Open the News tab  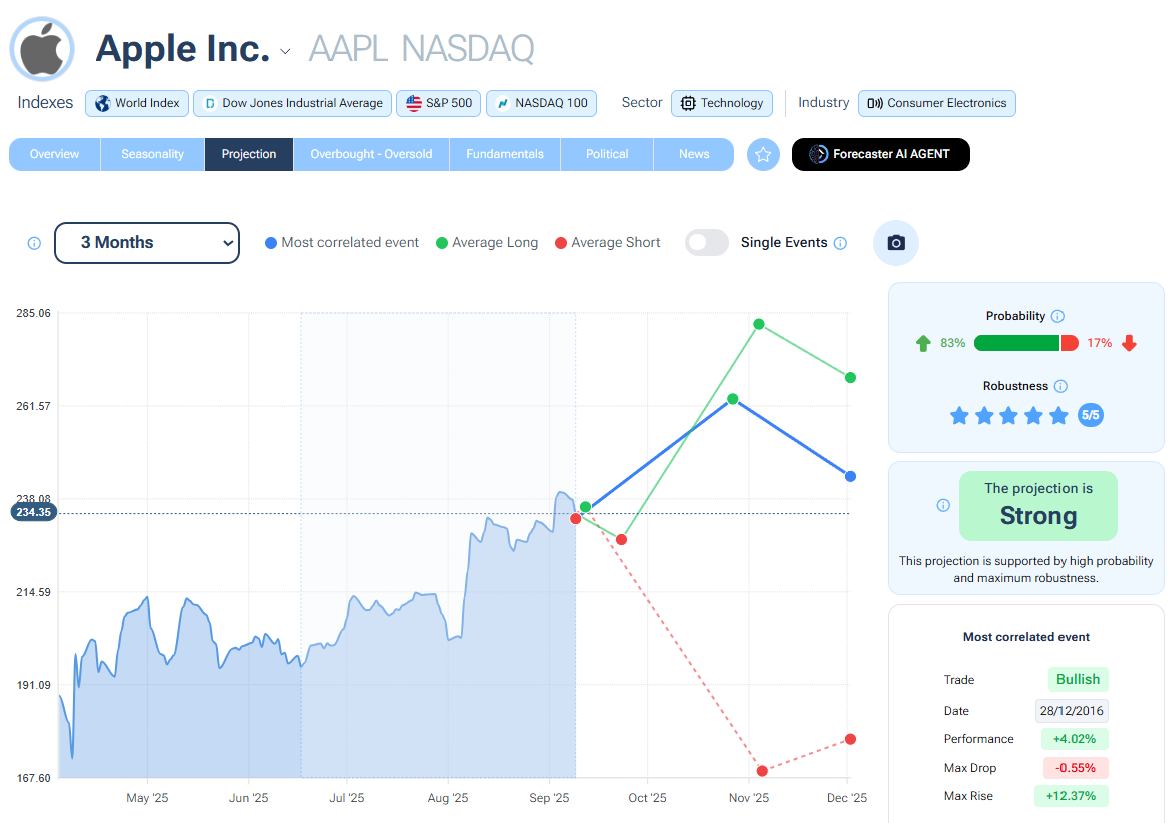694,154
